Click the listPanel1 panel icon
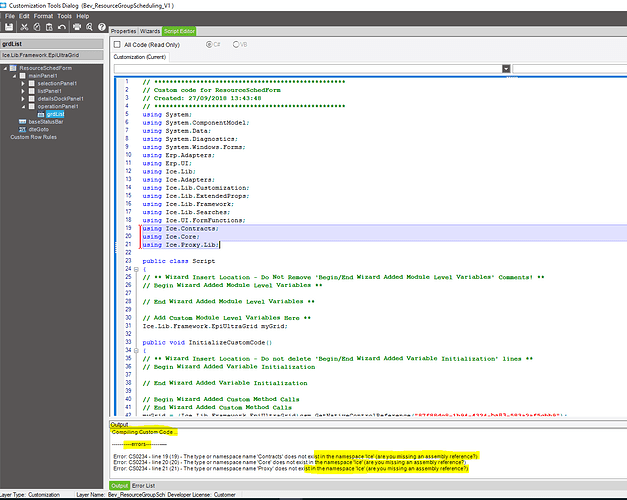Image resolution: width=627 pixels, height=500 pixels. [32, 91]
